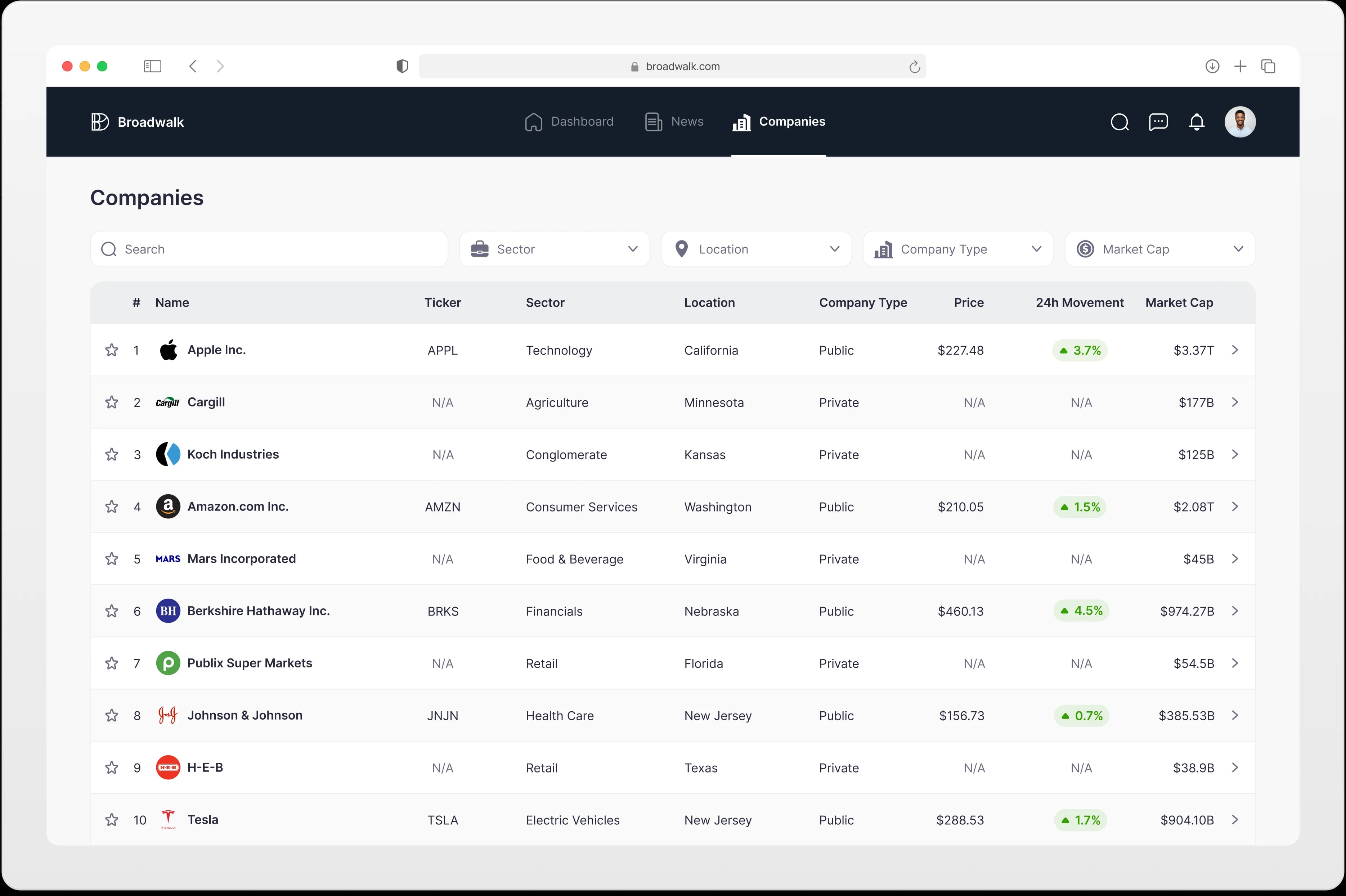The height and width of the screenshot is (896, 1346).
Task: Click the Amazon.com logo
Action: click(168, 507)
